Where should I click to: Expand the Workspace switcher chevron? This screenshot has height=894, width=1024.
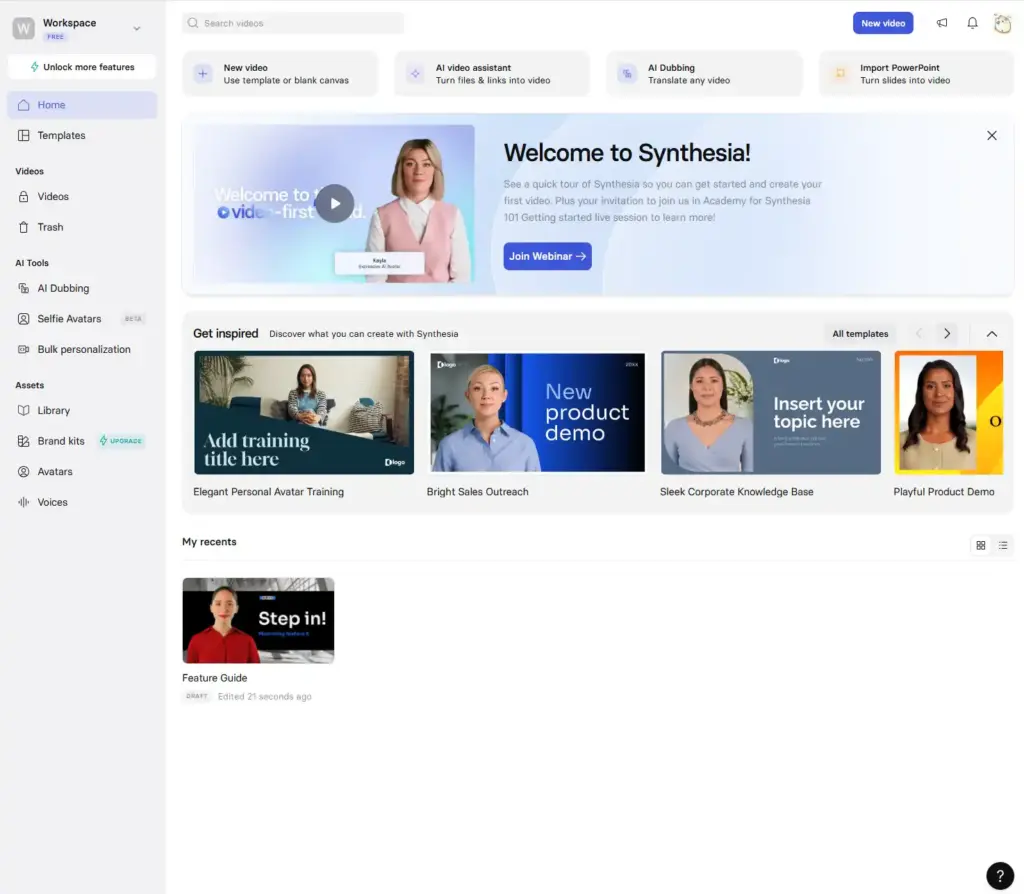point(136,29)
